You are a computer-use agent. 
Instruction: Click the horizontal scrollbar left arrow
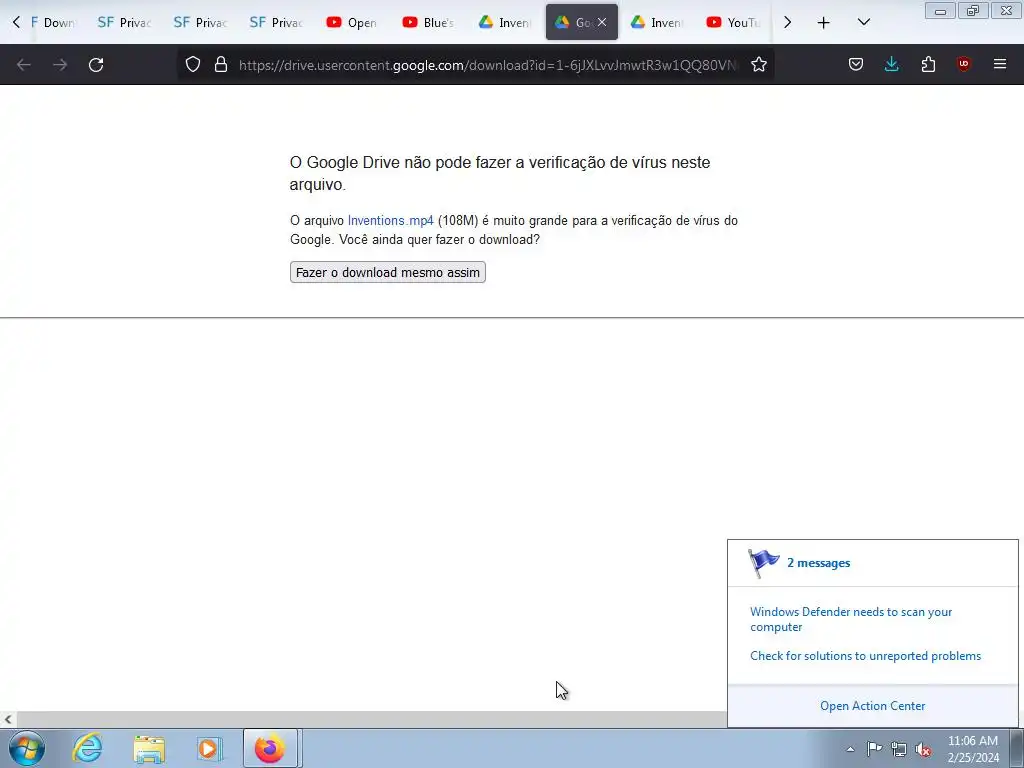point(8,720)
